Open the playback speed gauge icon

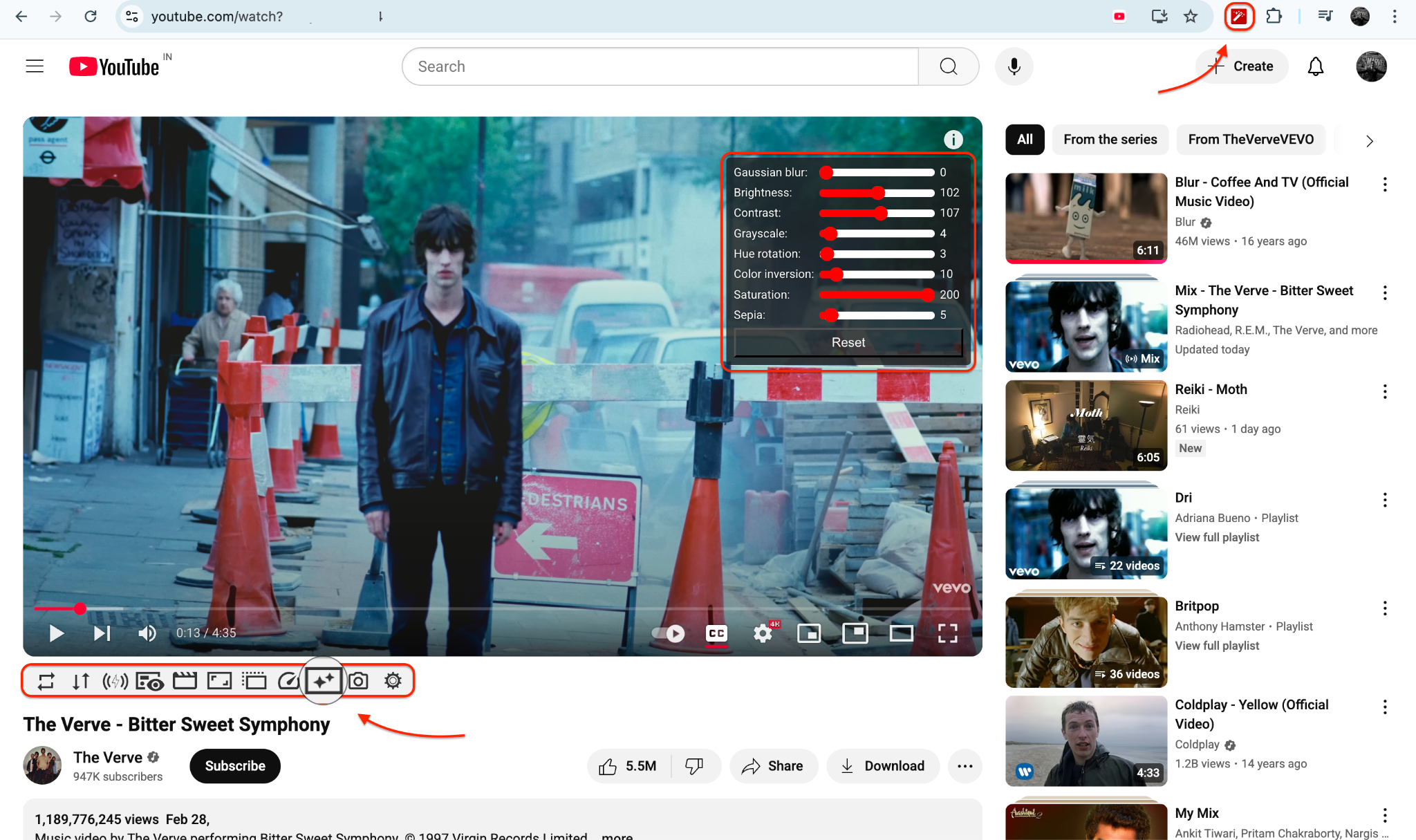(x=288, y=682)
